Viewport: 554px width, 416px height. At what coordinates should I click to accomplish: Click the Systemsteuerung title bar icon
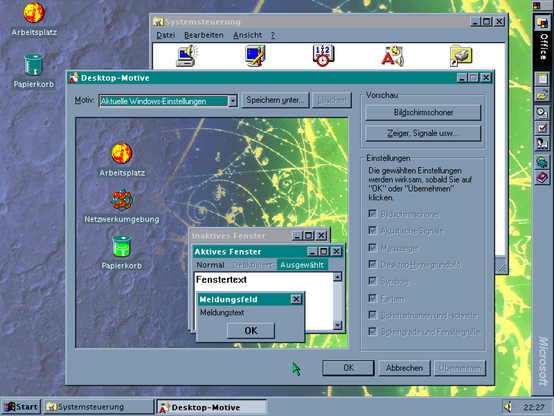click(158, 22)
